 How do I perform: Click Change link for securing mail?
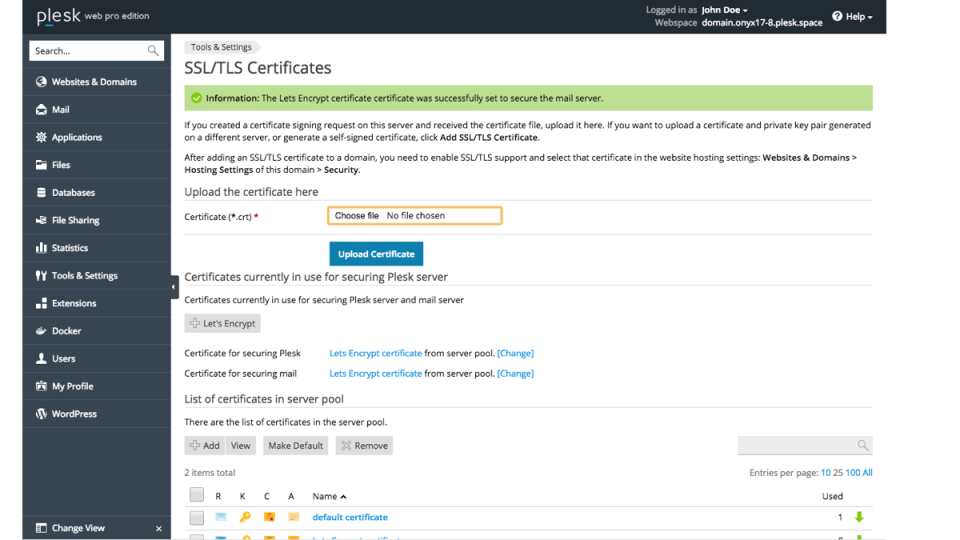tap(515, 374)
